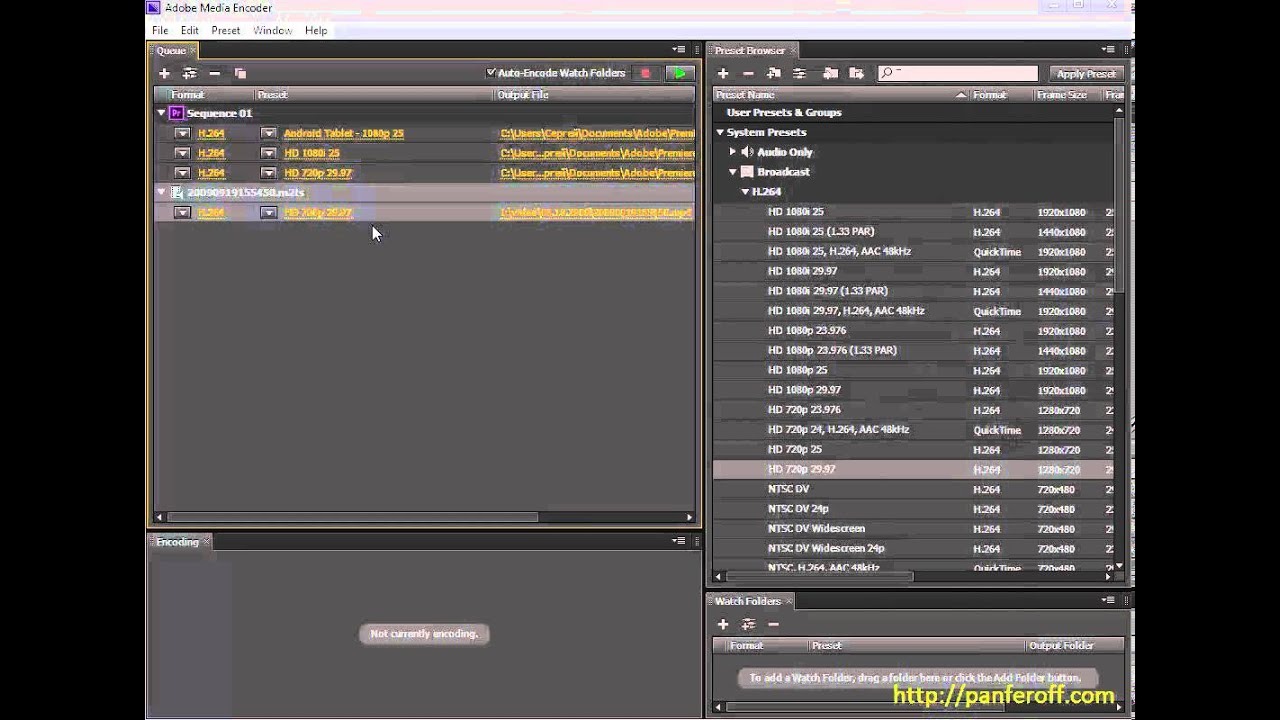The image size is (1280, 720).
Task: Collapse the Sequence 01 source
Action: tap(161, 113)
